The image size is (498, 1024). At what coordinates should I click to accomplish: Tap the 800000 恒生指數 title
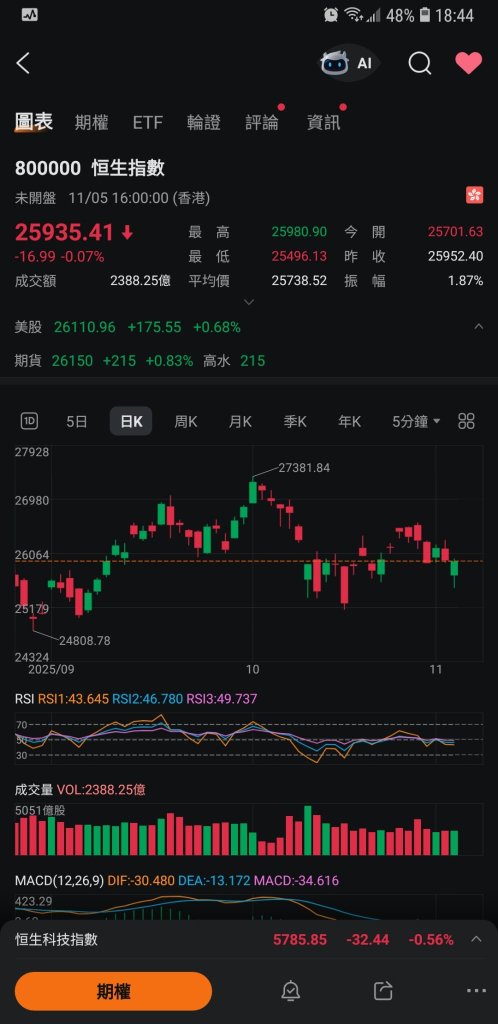(90, 168)
